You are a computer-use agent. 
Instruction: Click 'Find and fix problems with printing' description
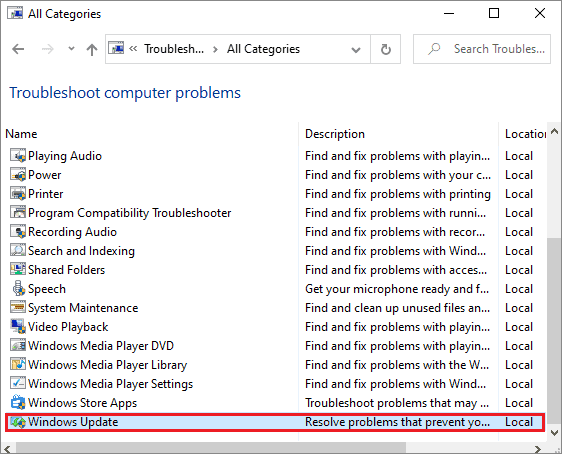tap(397, 194)
